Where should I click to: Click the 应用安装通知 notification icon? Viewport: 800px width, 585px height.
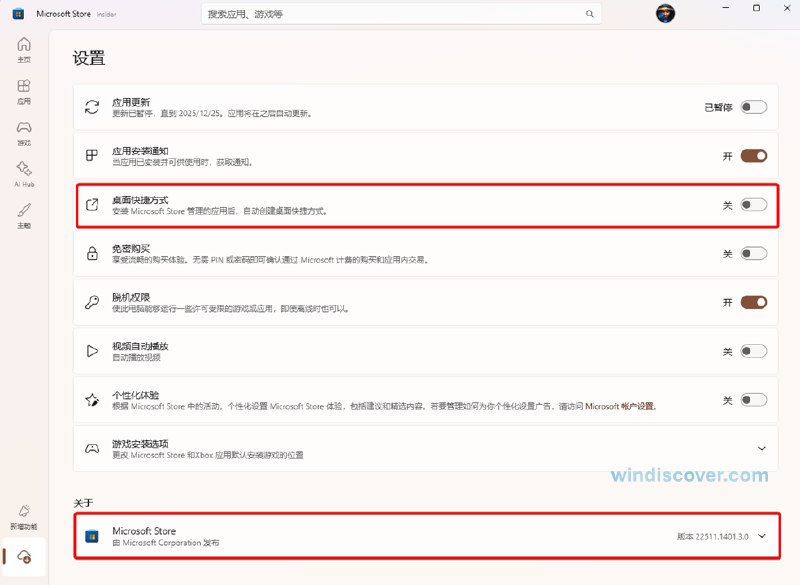(x=92, y=156)
